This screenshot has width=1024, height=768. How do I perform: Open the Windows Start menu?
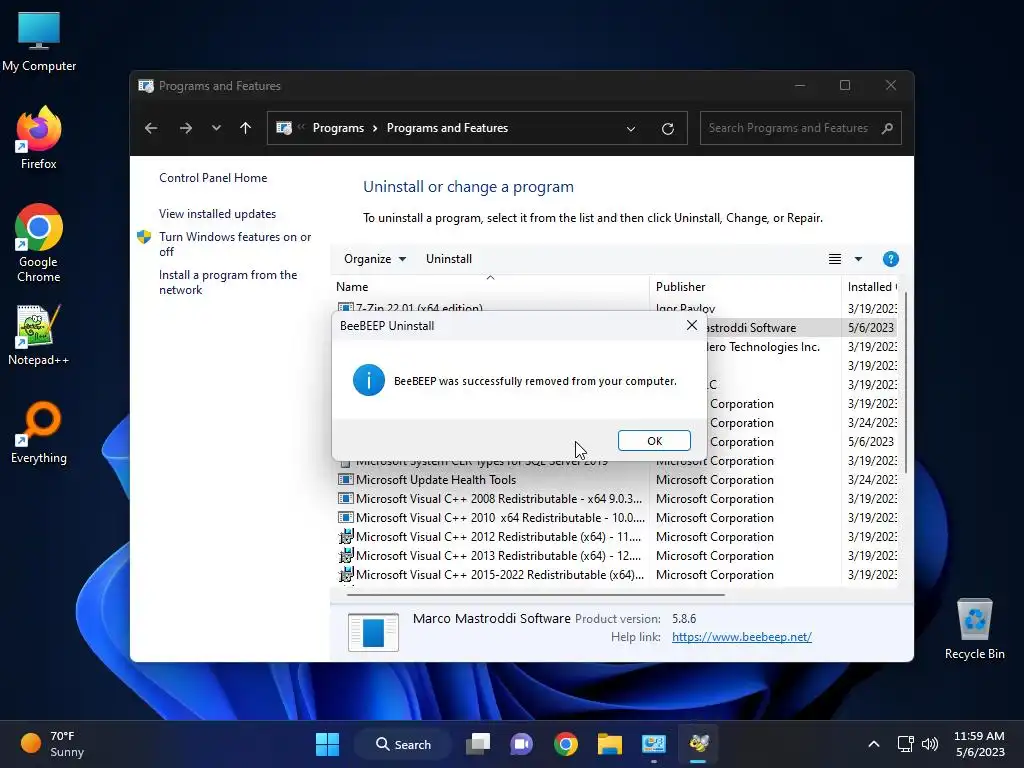[x=327, y=744]
